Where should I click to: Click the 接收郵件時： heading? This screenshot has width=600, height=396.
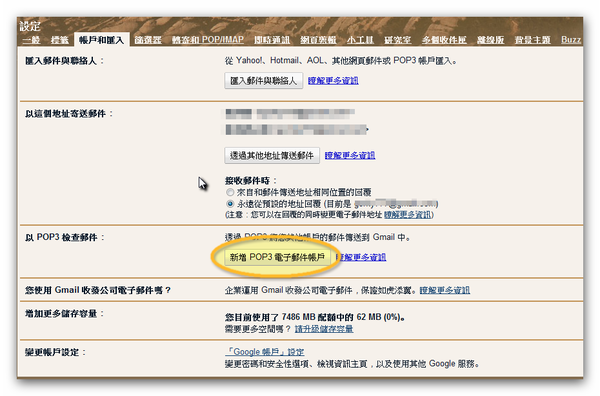click(x=251, y=181)
